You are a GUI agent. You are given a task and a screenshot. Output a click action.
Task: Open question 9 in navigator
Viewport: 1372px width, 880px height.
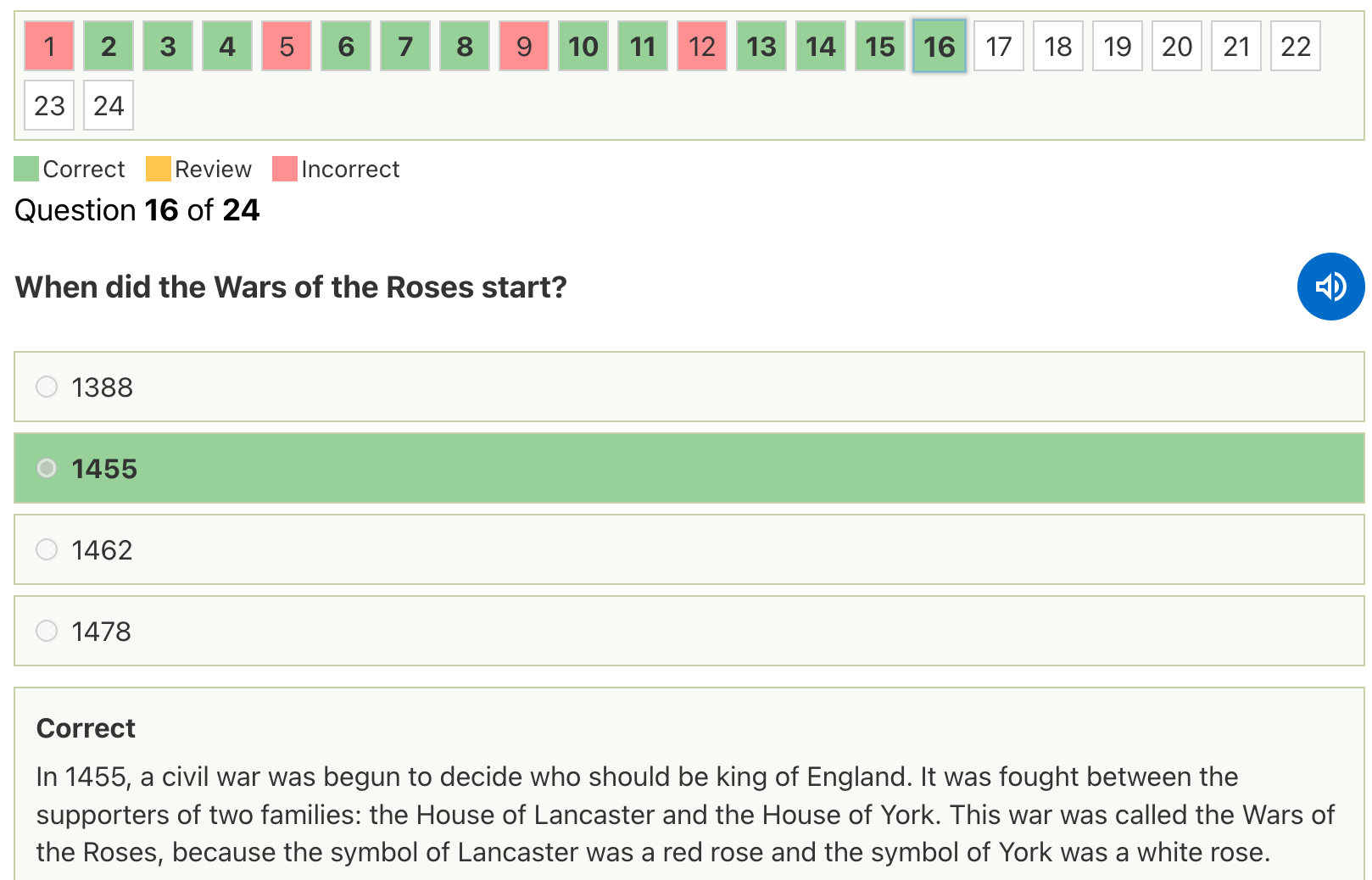(524, 46)
